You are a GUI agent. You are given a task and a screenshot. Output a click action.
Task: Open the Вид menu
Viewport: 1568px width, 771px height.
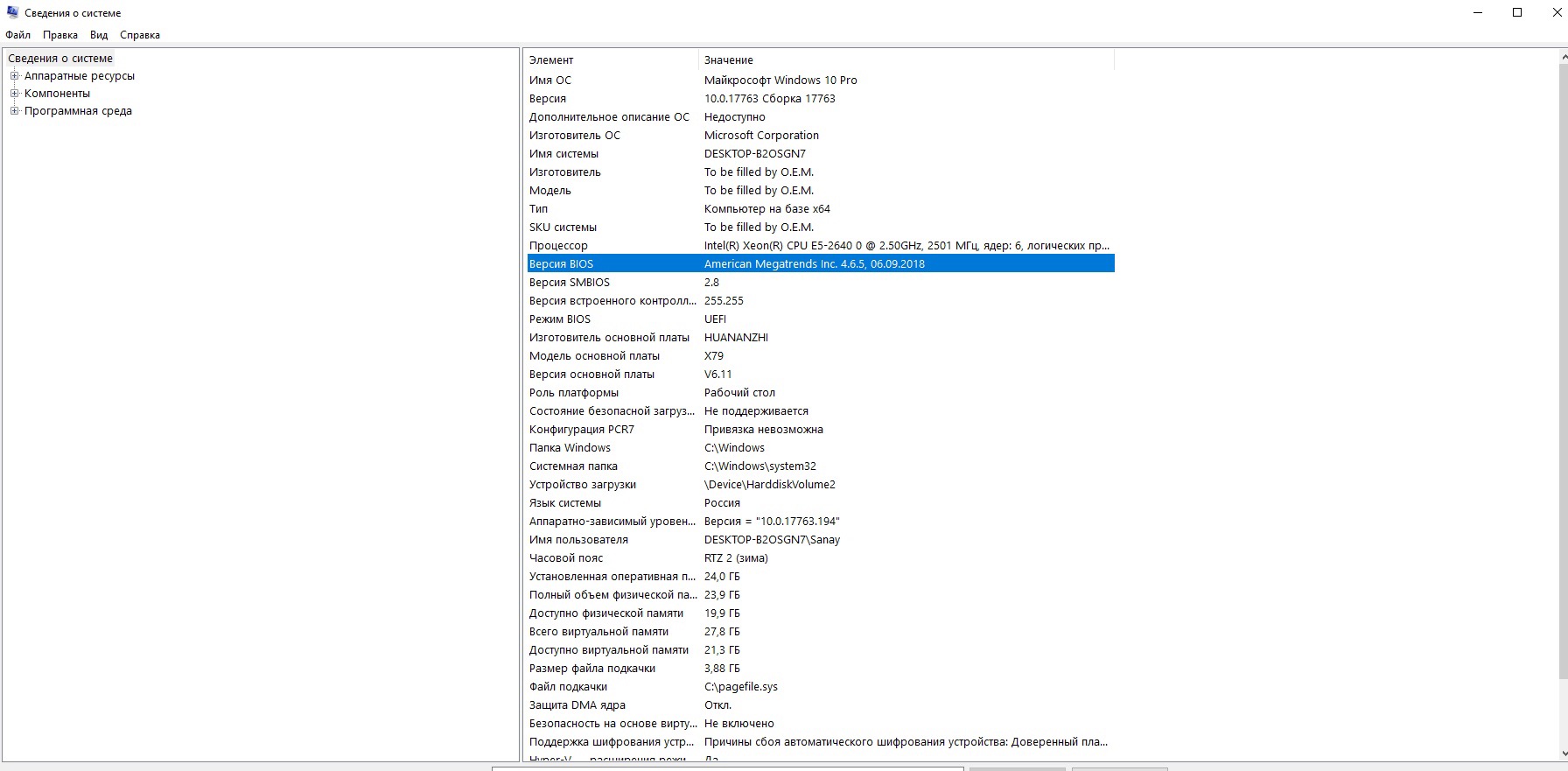(99, 35)
